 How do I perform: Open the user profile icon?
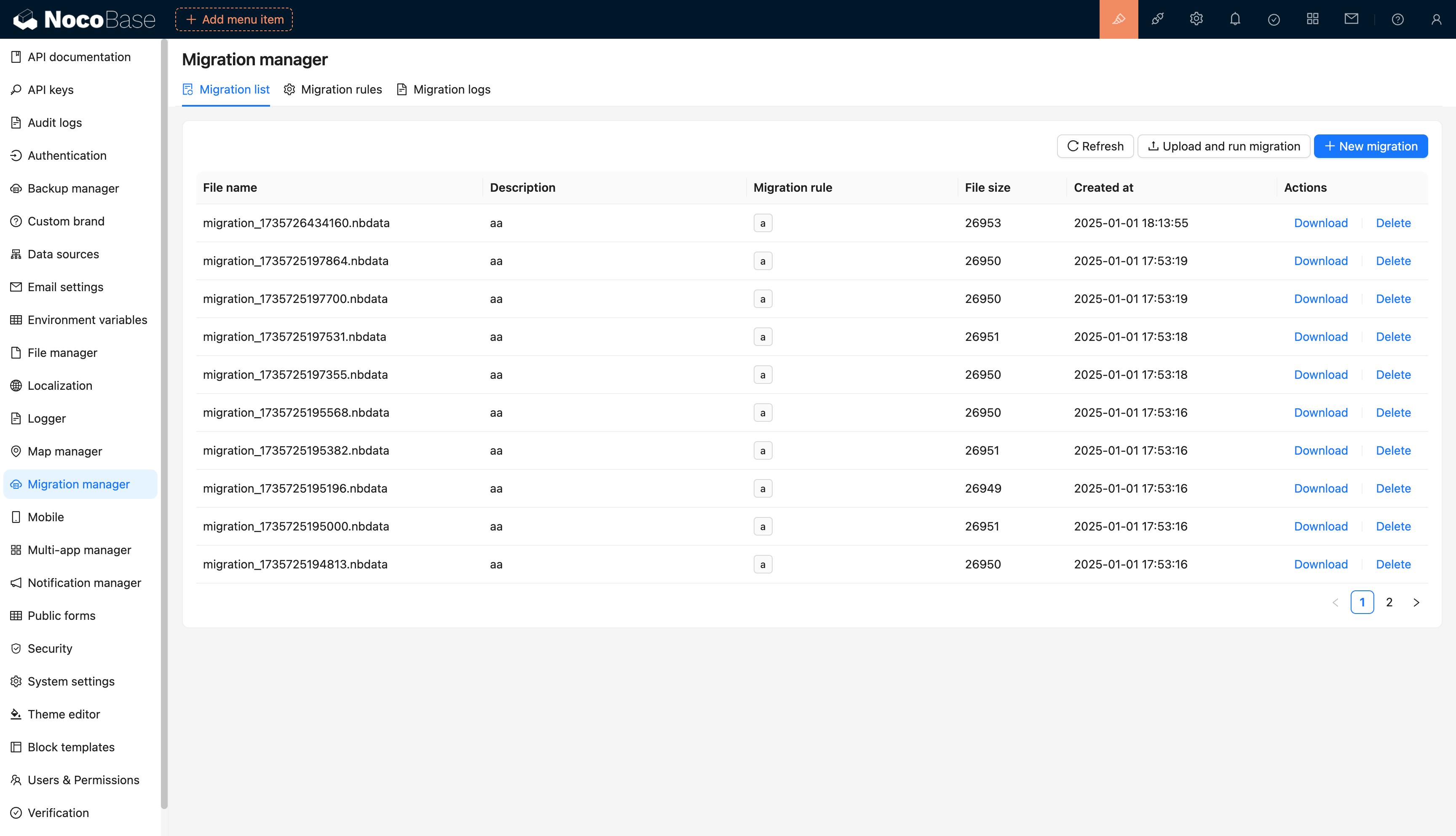(1436, 19)
